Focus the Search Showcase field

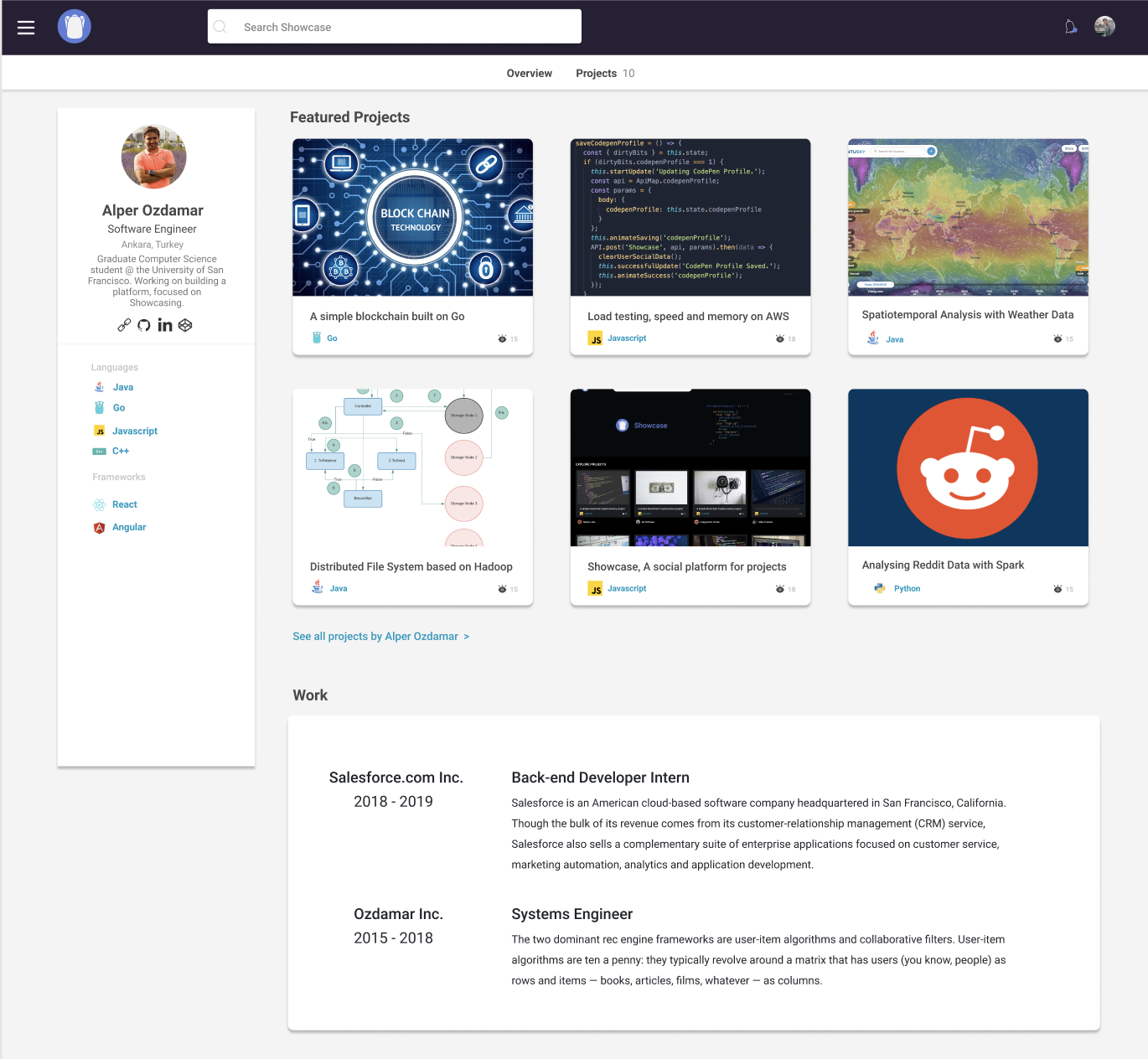(x=395, y=27)
